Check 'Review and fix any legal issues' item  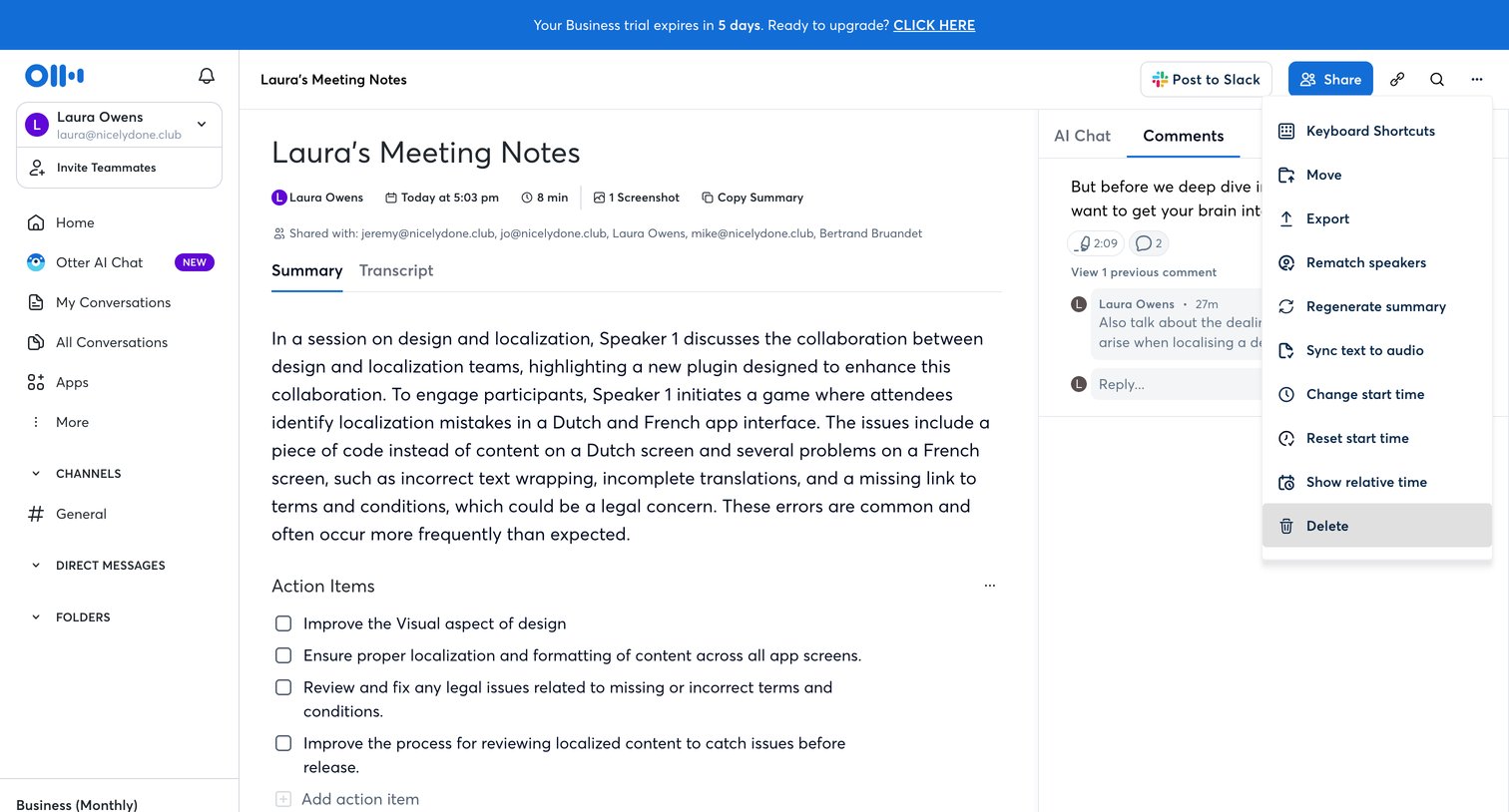pos(283,687)
